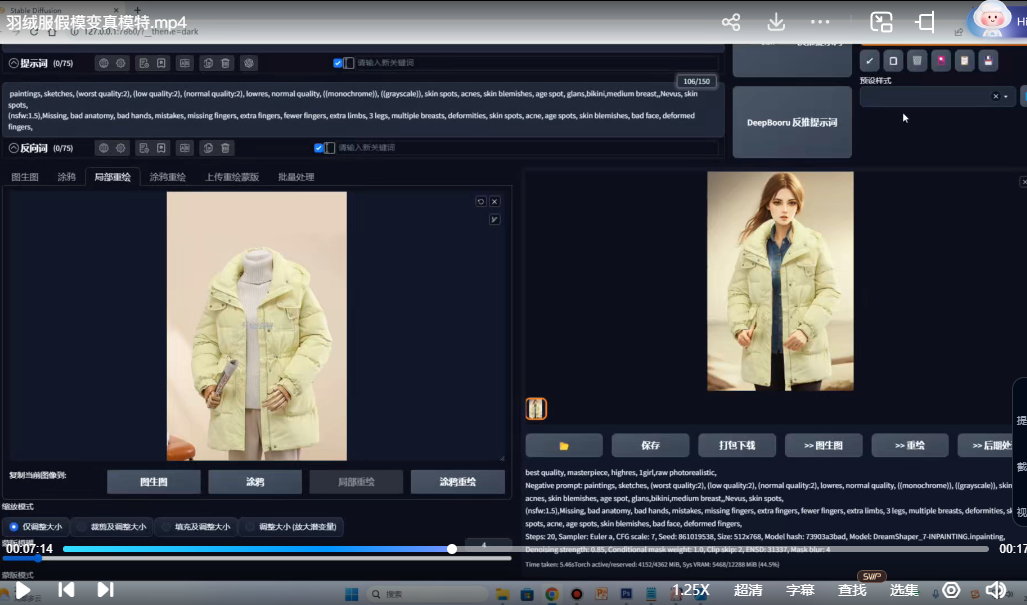
Task: Click the DeepBooru 反推提示词 button
Action: click(x=792, y=122)
